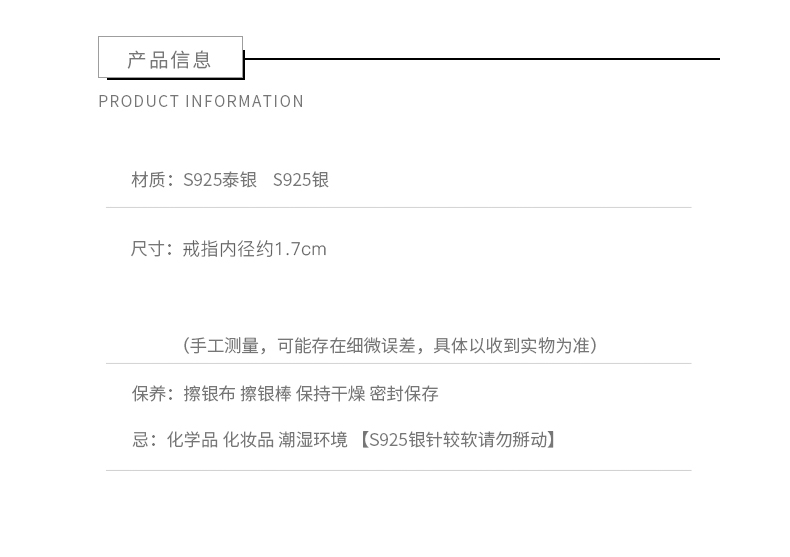Screen dimensions: 790x557
Task: Click the 【S925银针较软请勿掰动】 warning
Action: (x=456, y=439)
